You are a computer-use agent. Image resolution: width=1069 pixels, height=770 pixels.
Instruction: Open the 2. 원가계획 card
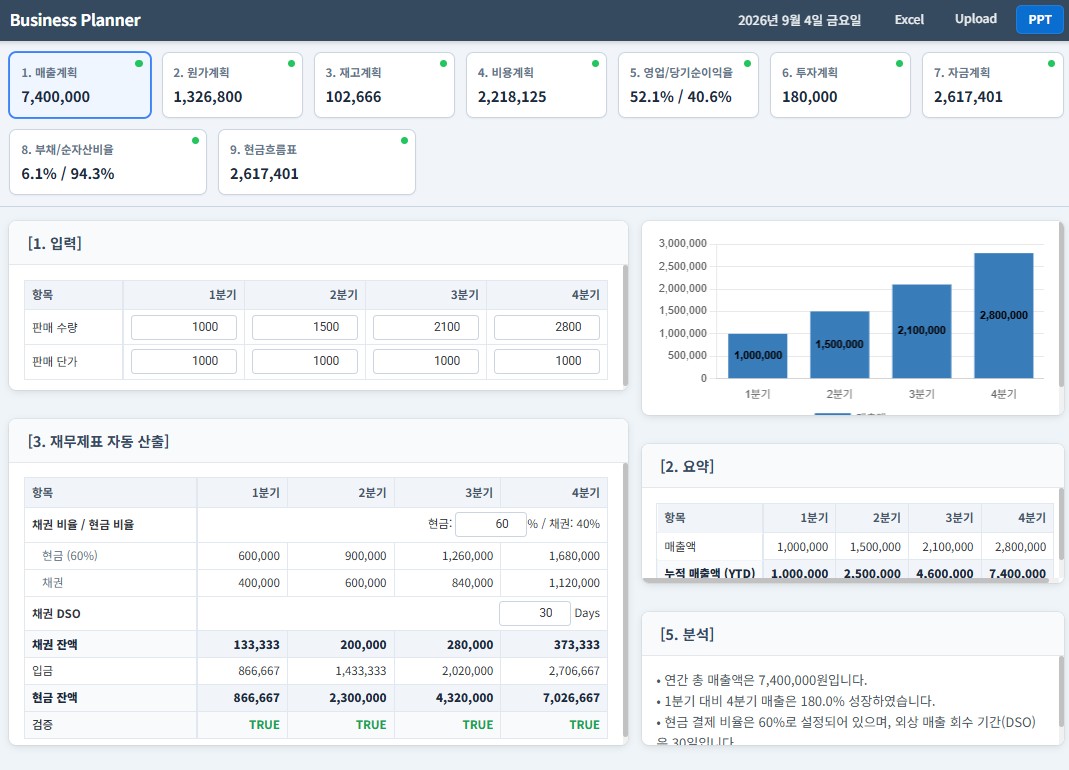click(232, 85)
